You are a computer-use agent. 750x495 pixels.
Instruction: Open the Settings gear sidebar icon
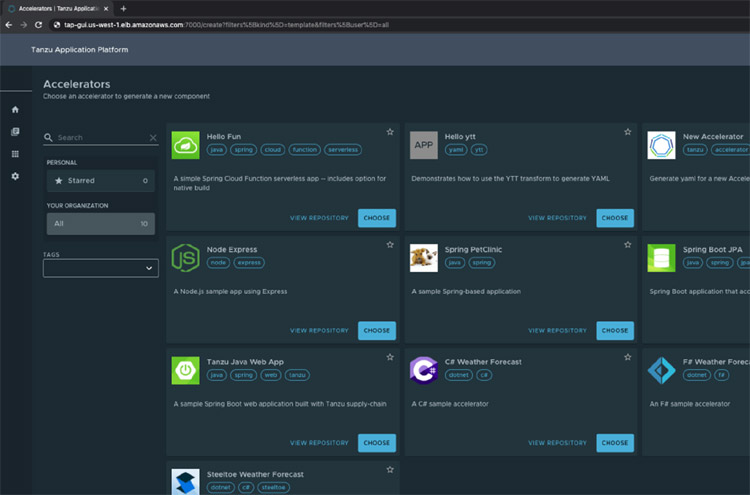coord(15,176)
